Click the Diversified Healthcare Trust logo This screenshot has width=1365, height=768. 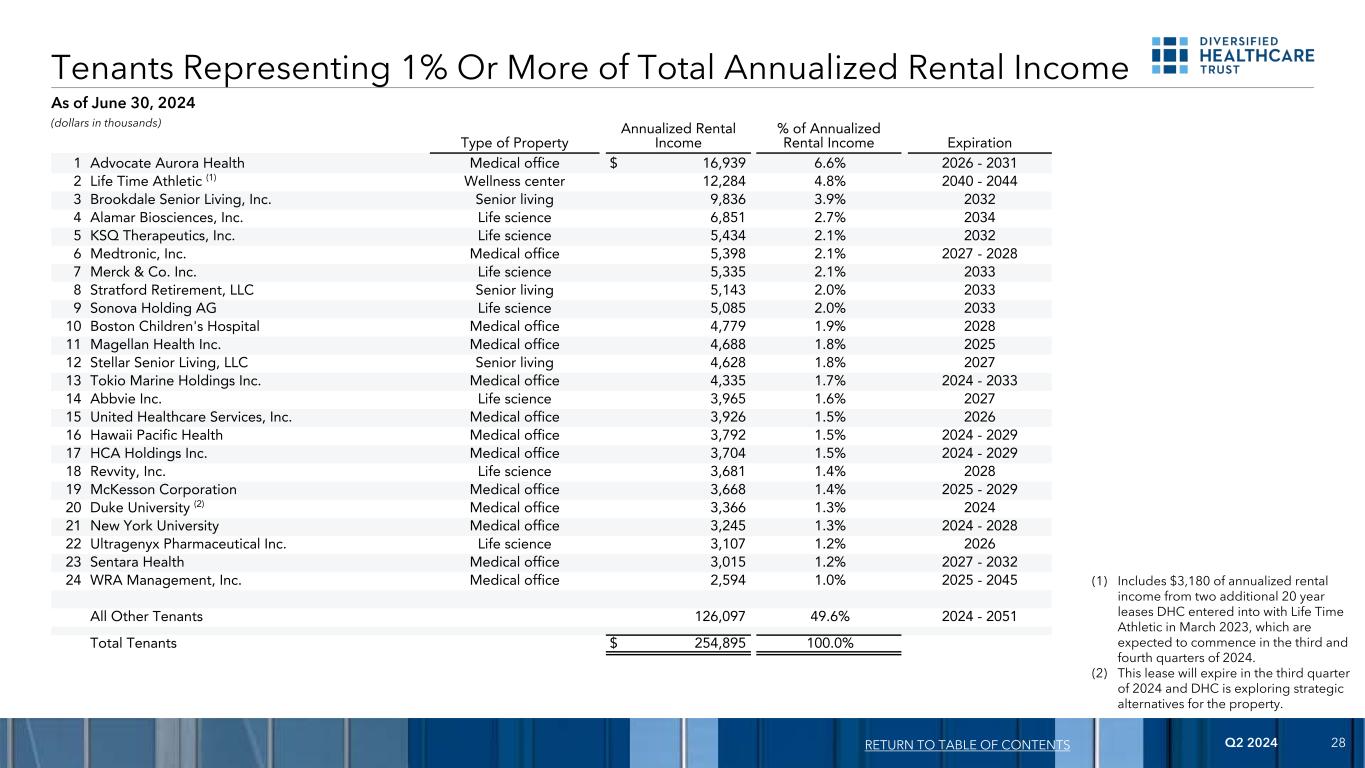pyautogui.click(x=1232, y=55)
